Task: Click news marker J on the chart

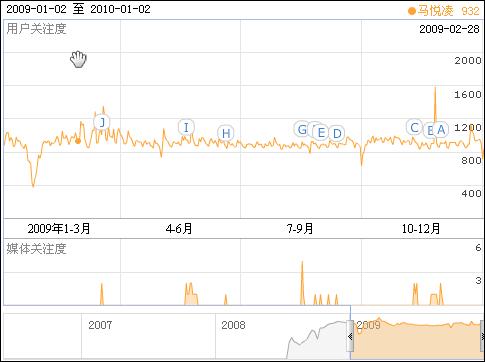Action: point(102,122)
